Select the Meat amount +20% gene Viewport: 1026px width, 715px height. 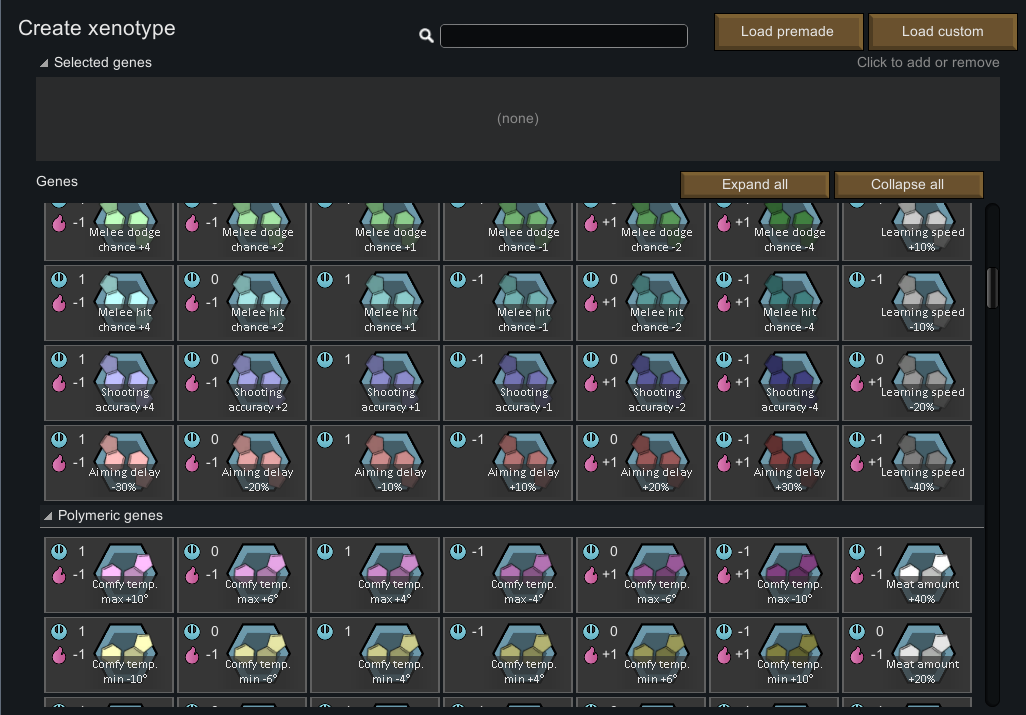(907, 655)
